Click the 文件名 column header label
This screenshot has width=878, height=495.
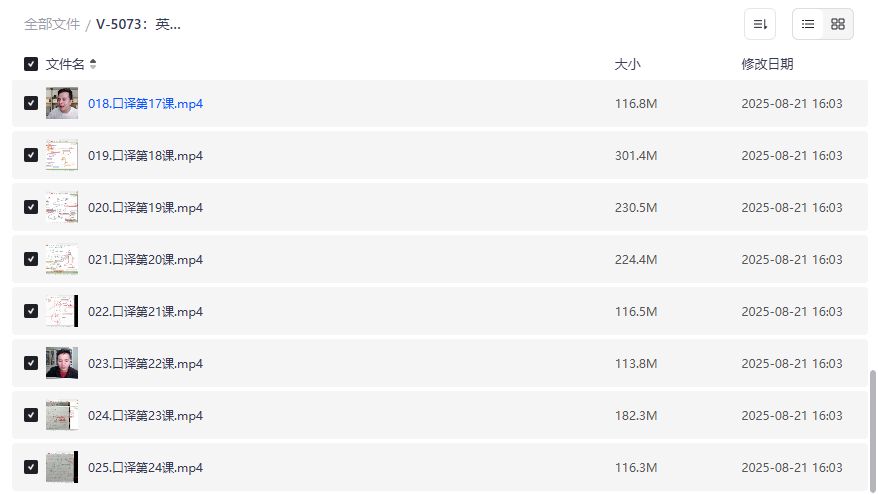pyautogui.click(x=65, y=64)
